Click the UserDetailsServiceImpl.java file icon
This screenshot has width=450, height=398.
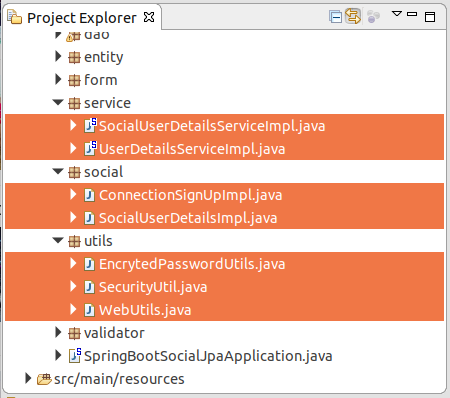(x=90, y=148)
